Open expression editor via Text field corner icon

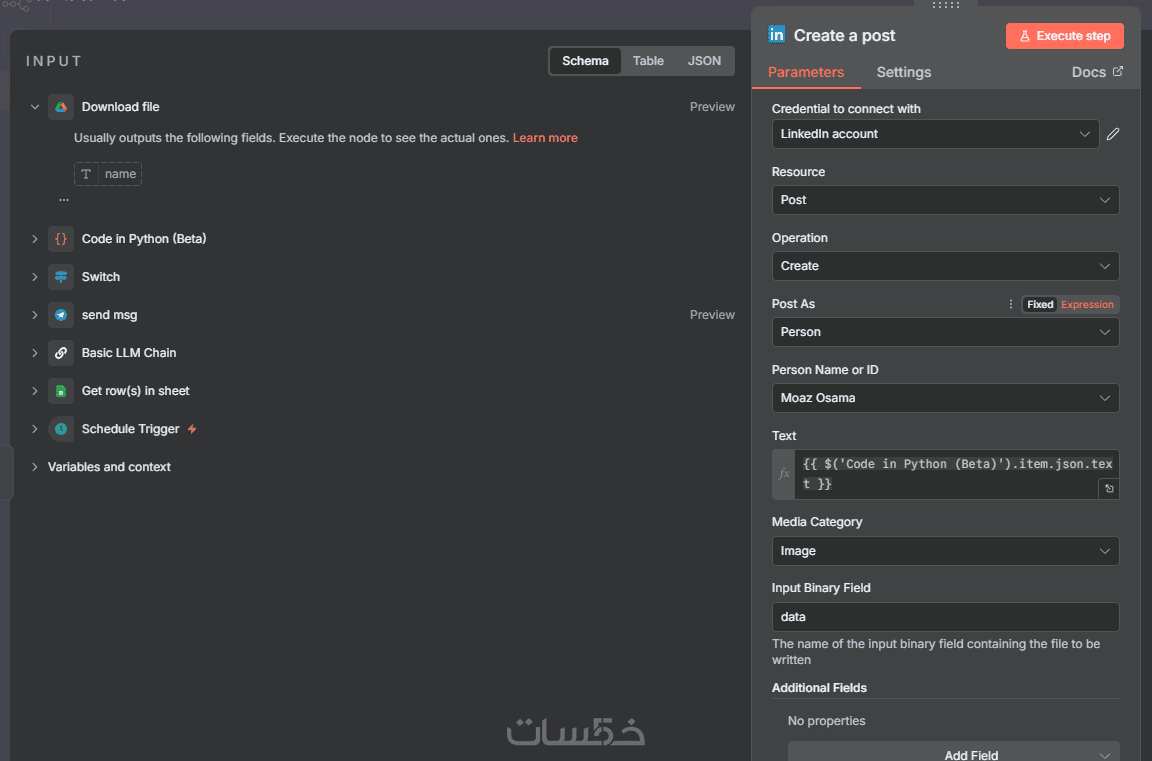1109,488
